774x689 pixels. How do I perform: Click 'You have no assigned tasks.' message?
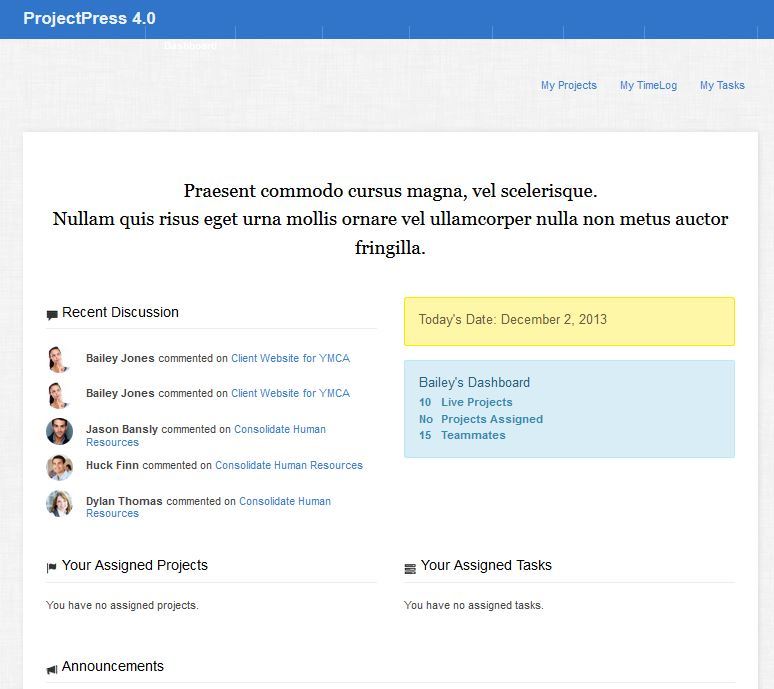pos(473,605)
